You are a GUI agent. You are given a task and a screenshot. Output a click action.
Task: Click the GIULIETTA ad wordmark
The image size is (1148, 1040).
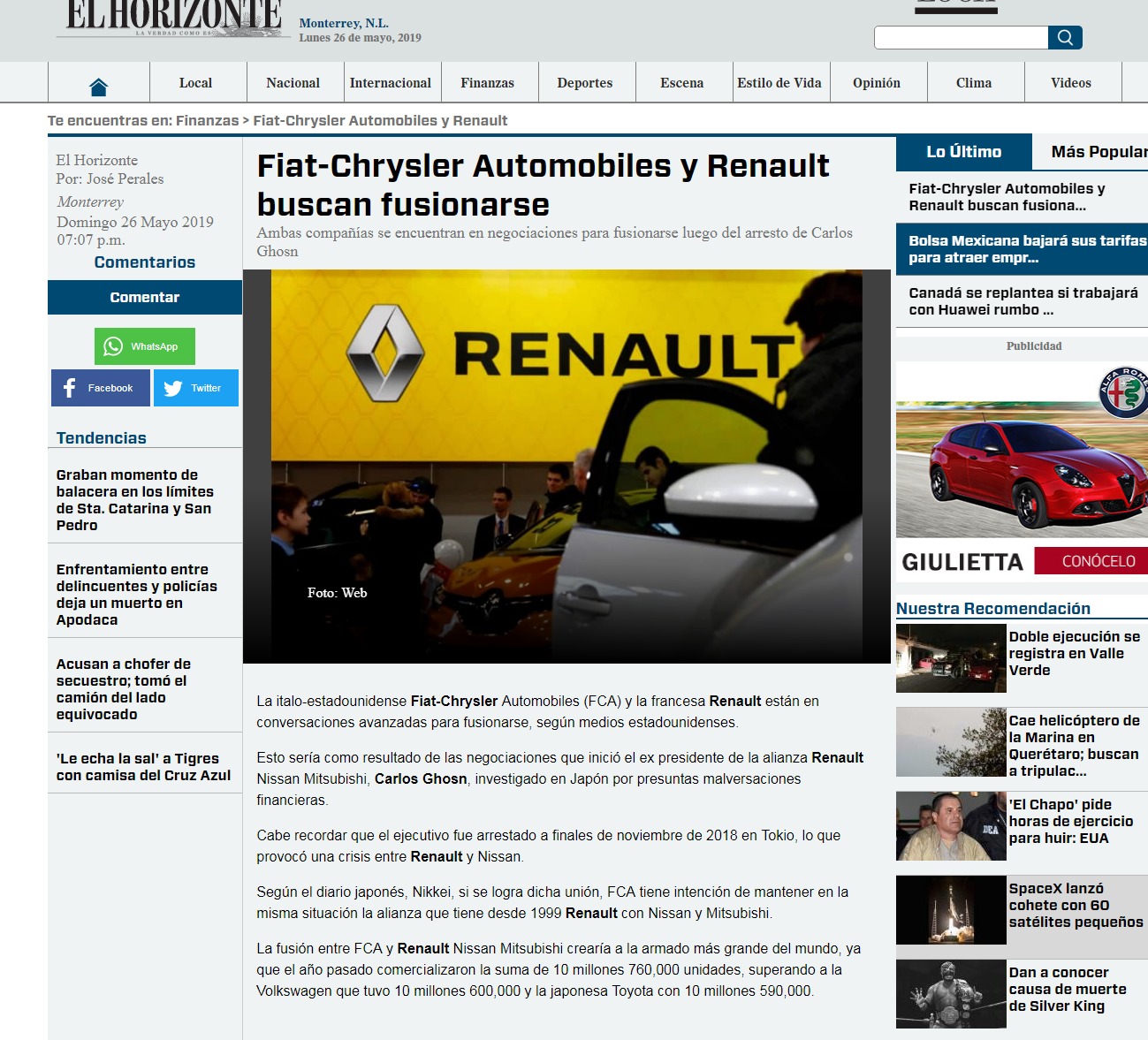click(x=962, y=562)
